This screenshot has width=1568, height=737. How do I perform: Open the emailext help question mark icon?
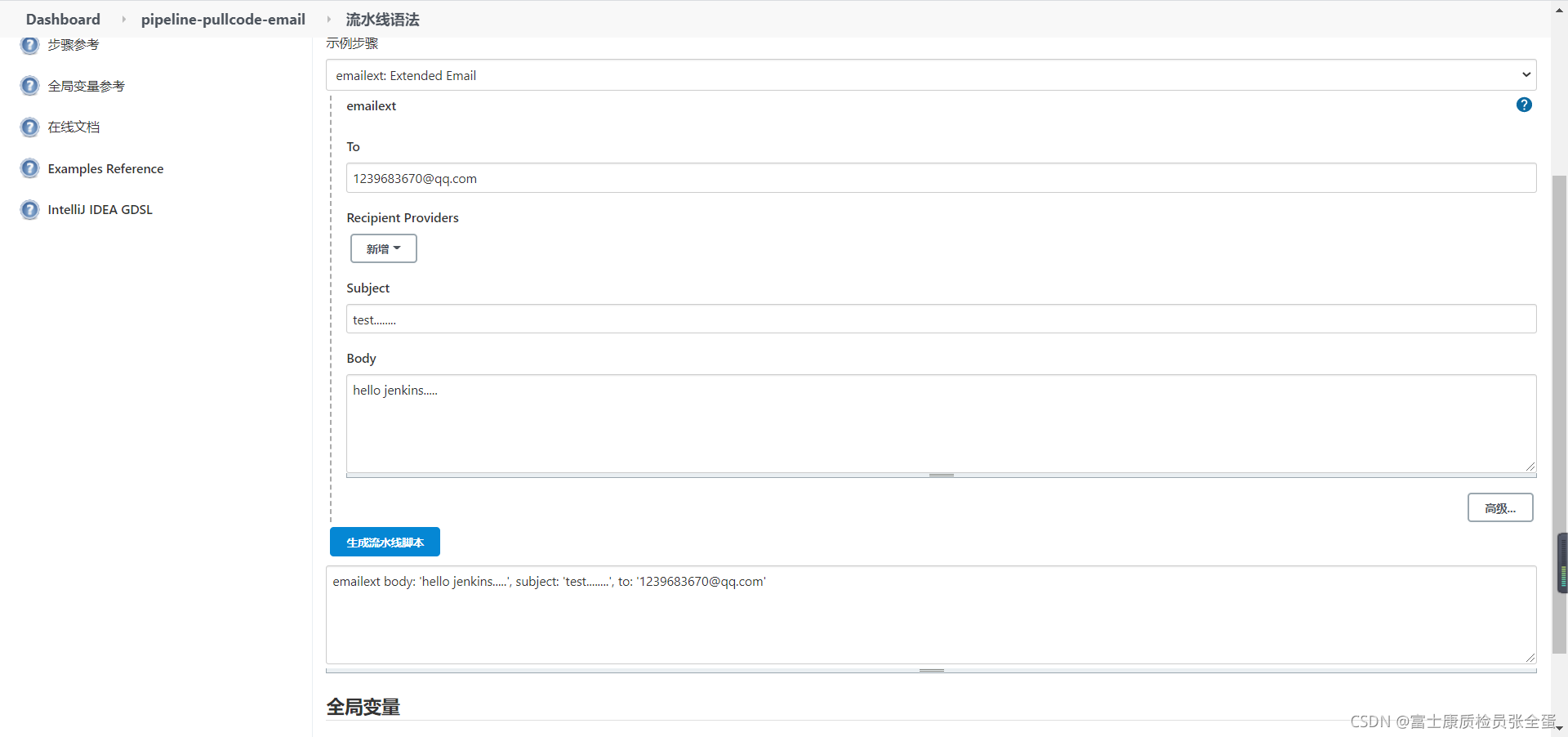pos(1524,105)
